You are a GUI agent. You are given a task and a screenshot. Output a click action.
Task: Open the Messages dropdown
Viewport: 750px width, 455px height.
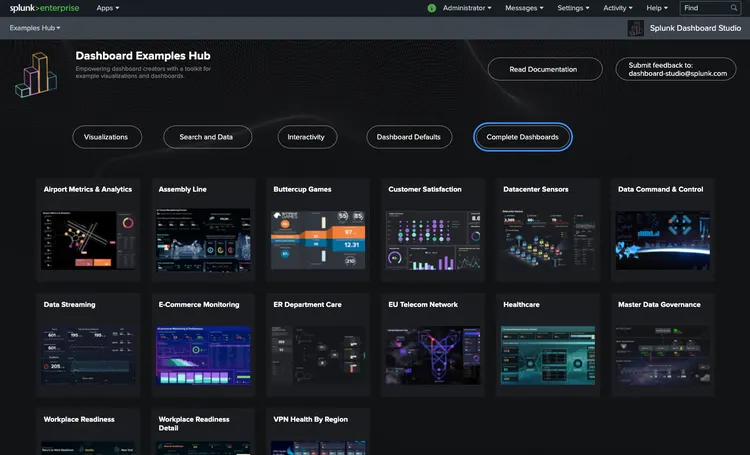(524, 8)
